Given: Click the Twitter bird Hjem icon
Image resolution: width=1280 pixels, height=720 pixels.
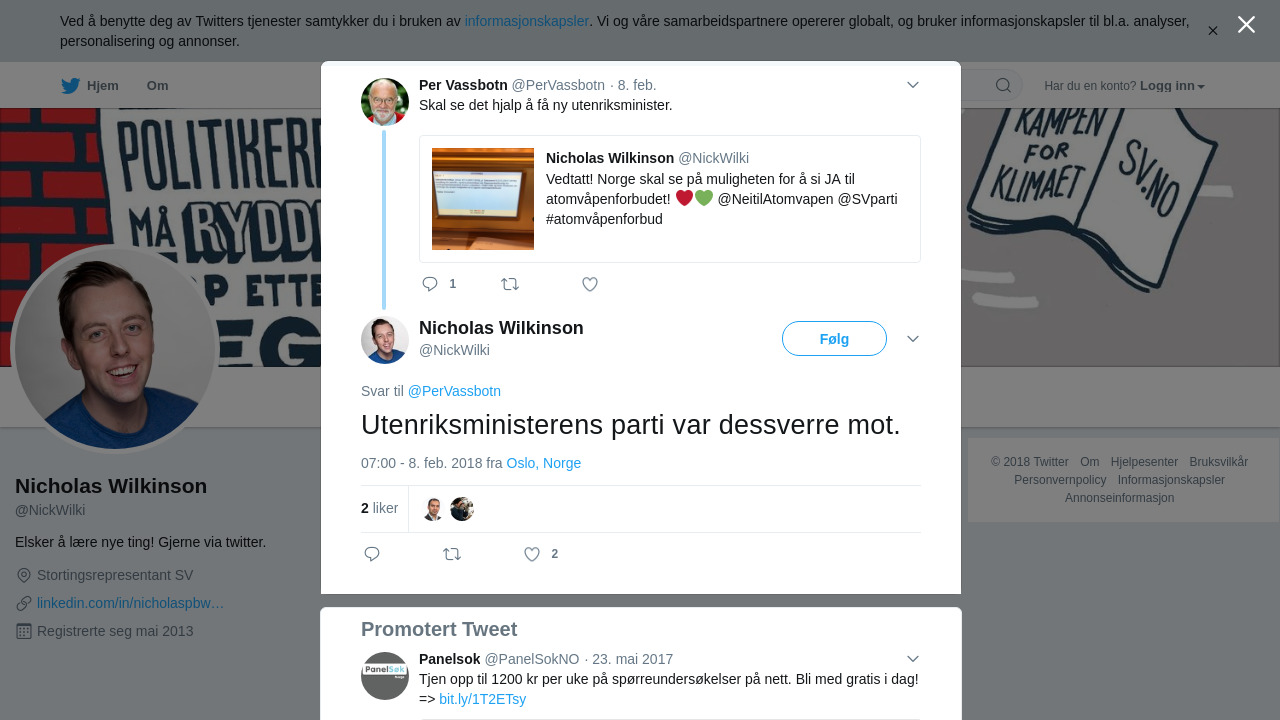Looking at the screenshot, I should 70,86.
